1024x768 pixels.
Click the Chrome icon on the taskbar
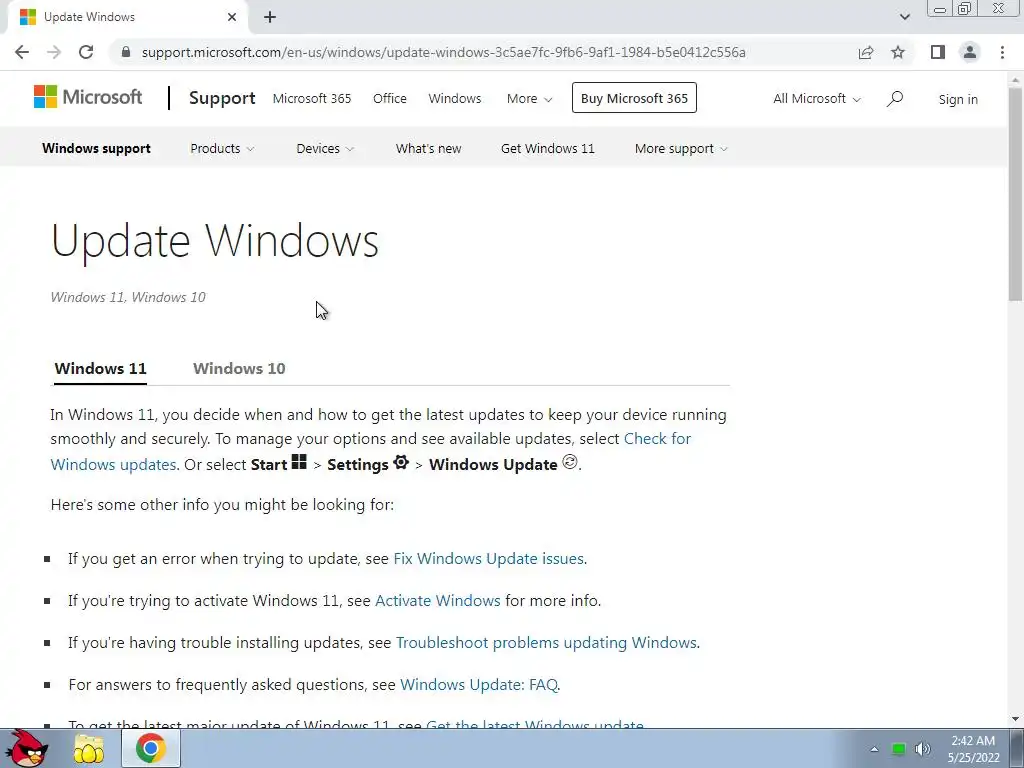pyautogui.click(x=150, y=748)
